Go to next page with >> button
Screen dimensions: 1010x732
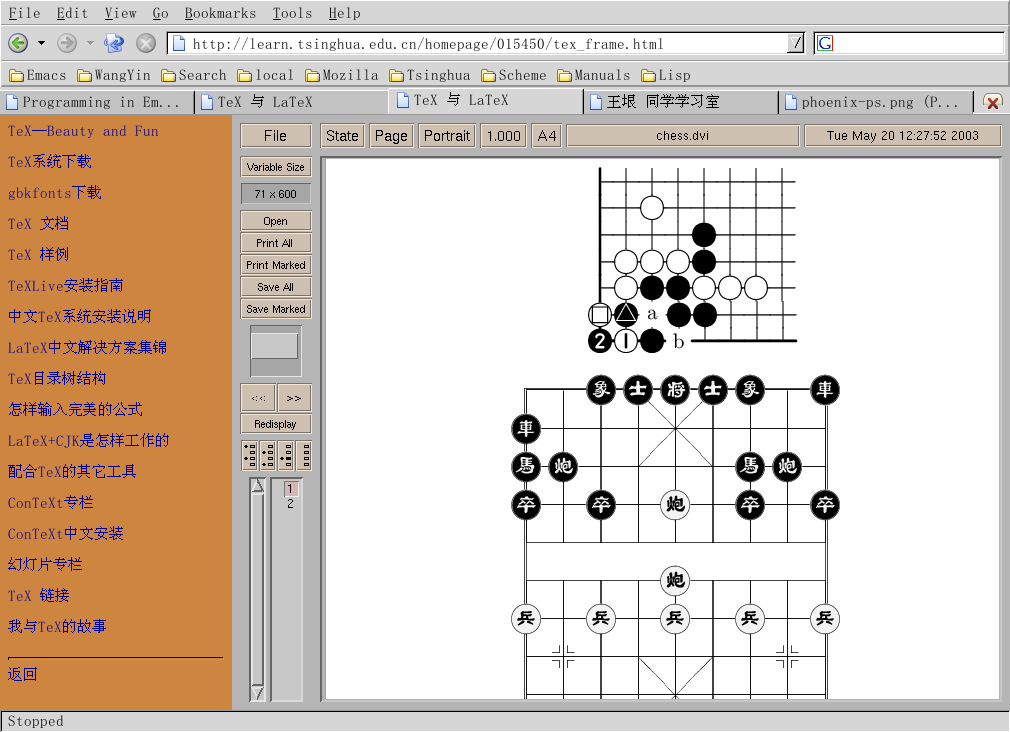click(x=294, y=398)
